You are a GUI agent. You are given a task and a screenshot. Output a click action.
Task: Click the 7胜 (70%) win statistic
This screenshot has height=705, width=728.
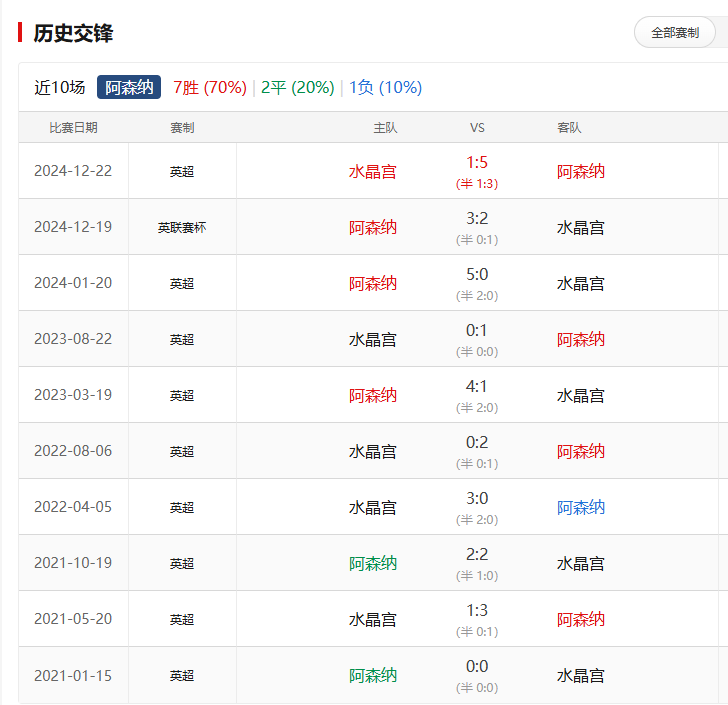click(210, 87)
